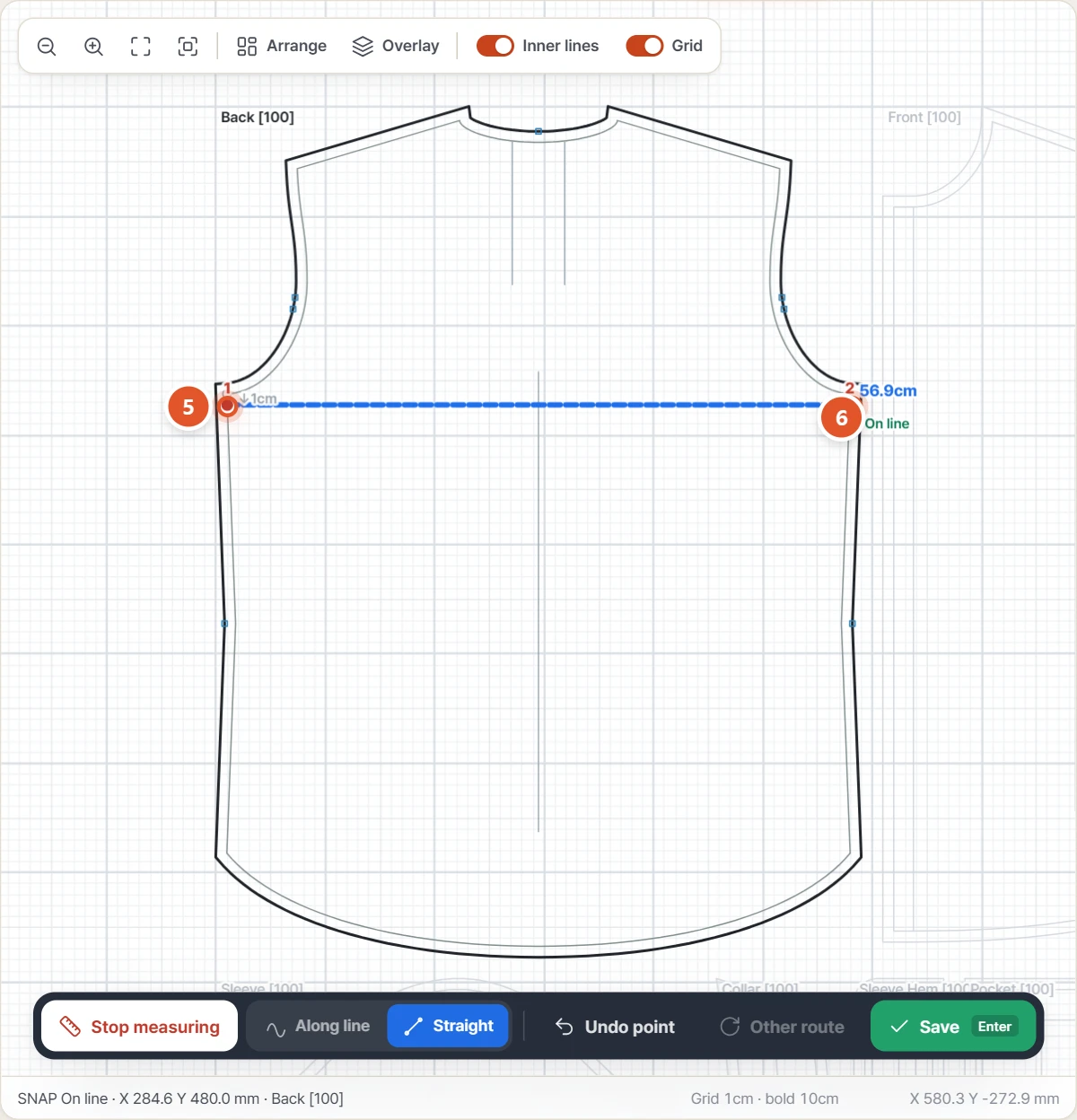Select Straight measuring mode
Image resolution: width=1077 pixels, height=1120 pixels.
coord(448,1026)
